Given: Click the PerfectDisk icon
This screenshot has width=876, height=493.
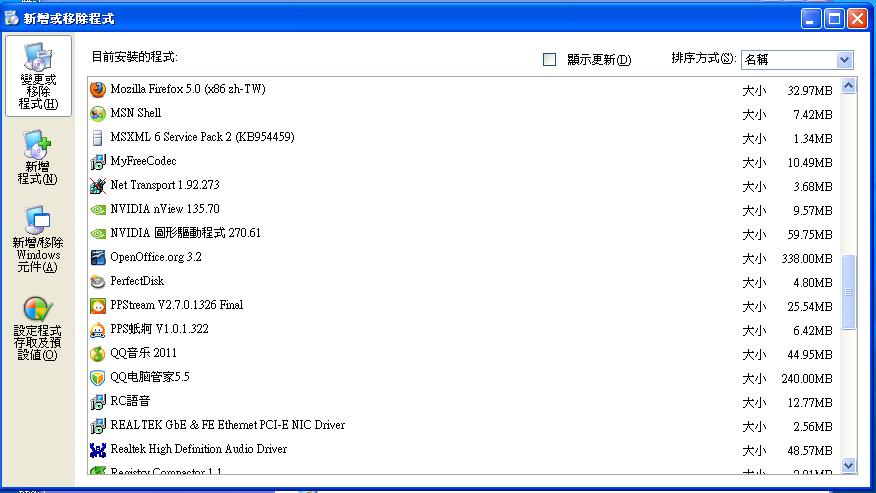Looking at the screenshot, I should coord(98,282).
